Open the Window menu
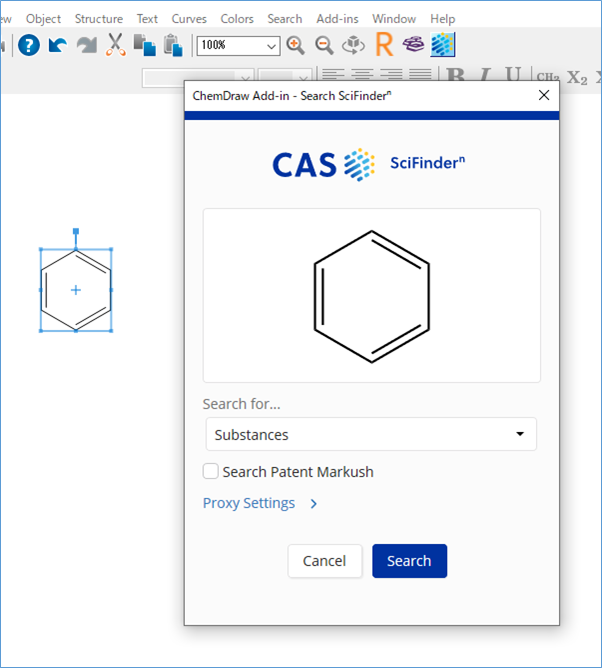602x668 pixels. 394,19
